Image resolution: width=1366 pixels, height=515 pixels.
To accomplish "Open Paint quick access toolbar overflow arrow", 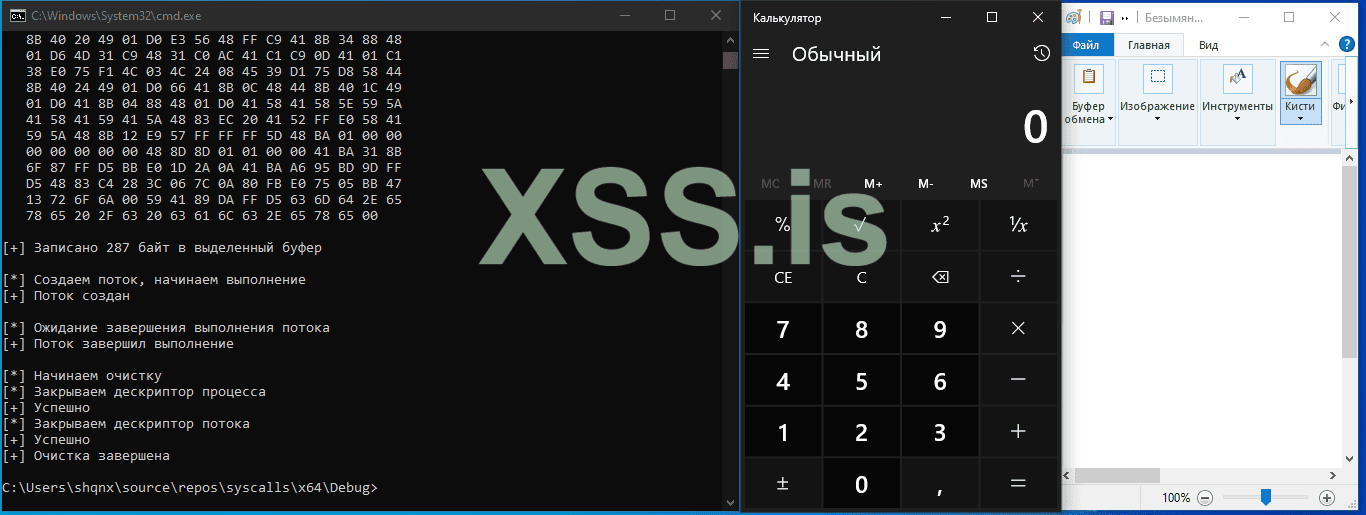I will point(1124,17).
